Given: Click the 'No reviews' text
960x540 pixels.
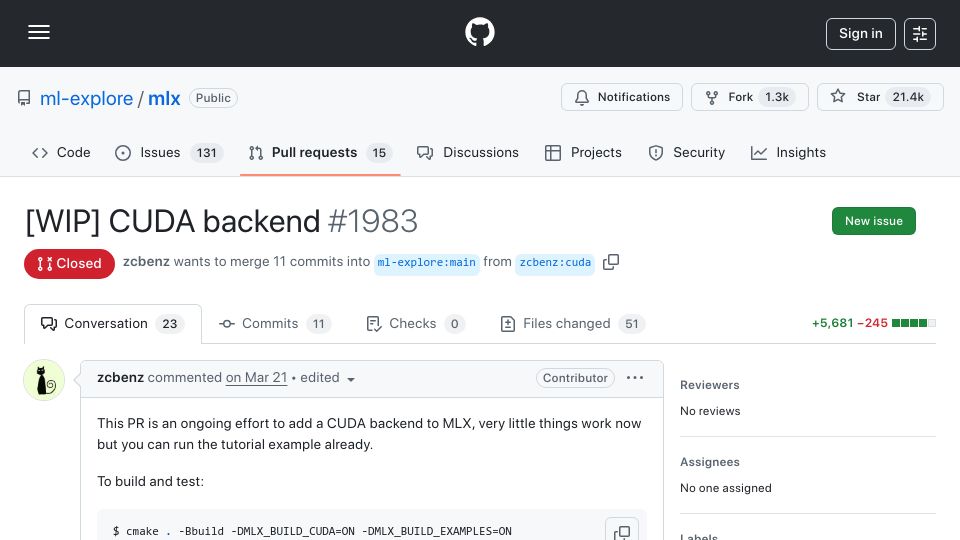Looking at the screenshot, I should coord(710,411).
